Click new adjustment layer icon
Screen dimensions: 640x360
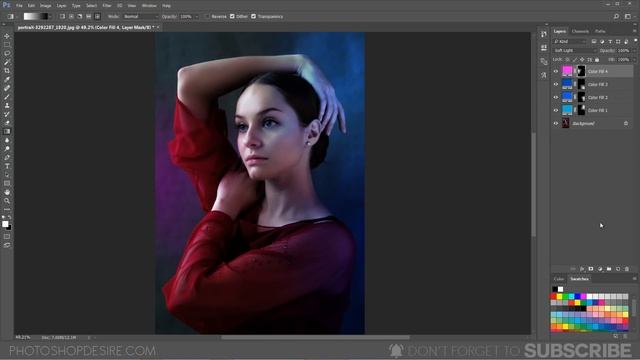tap(600, 269)
